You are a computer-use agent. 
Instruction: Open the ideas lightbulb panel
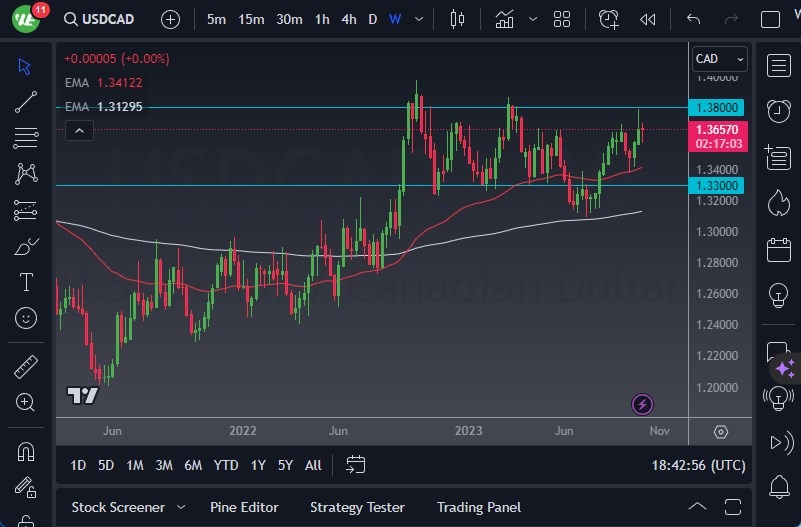779,295
